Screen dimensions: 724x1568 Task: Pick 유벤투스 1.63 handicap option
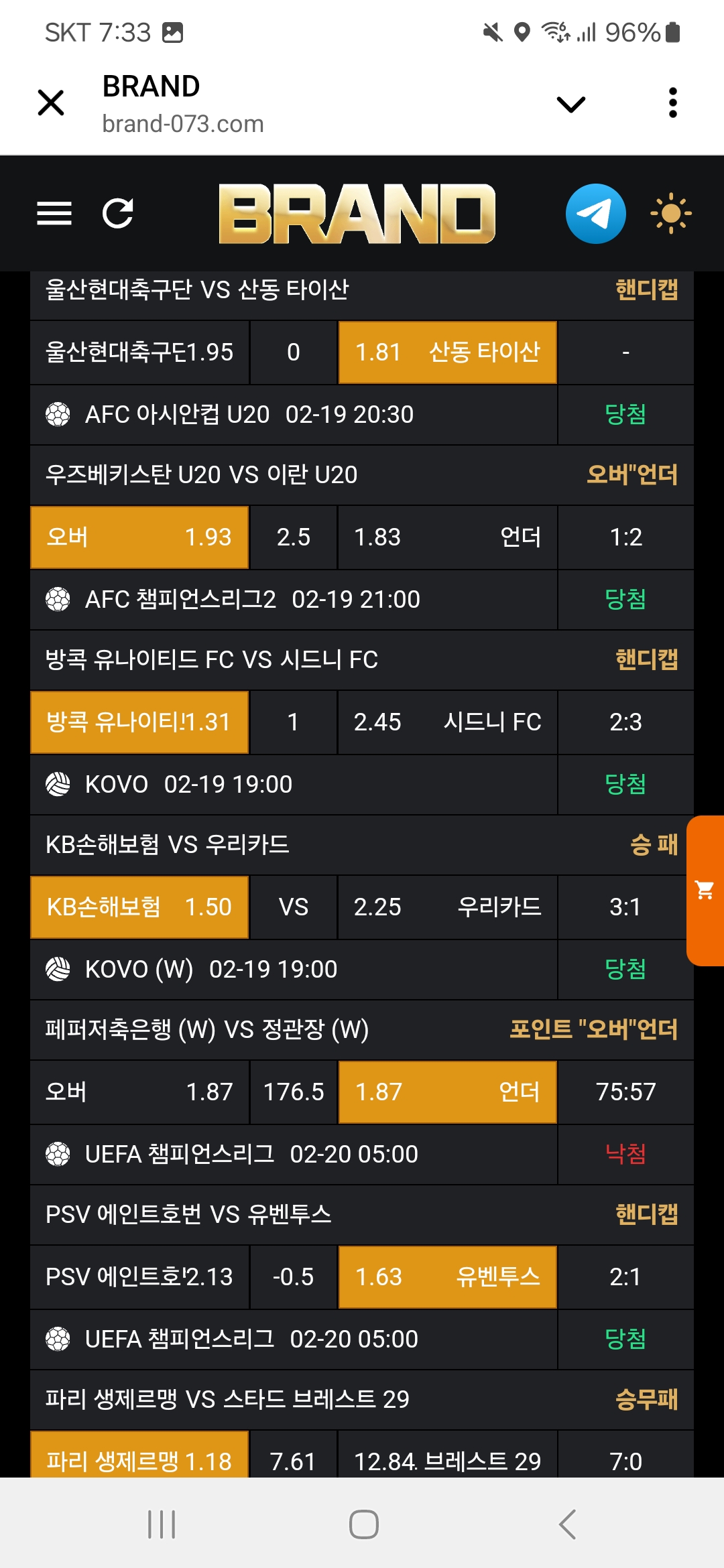pyautogui.click(x=447, y=1277)
